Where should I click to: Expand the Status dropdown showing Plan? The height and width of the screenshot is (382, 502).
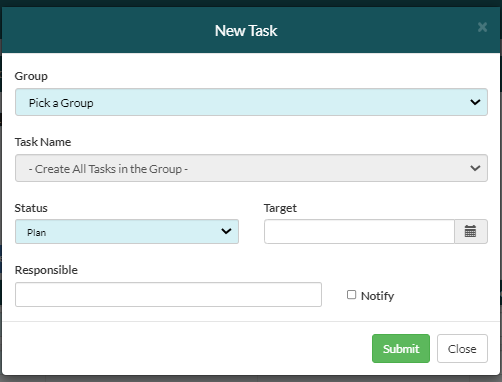tap(127, 231)
